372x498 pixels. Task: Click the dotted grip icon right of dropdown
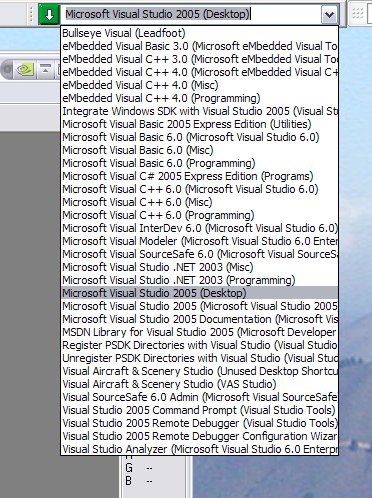358,13
